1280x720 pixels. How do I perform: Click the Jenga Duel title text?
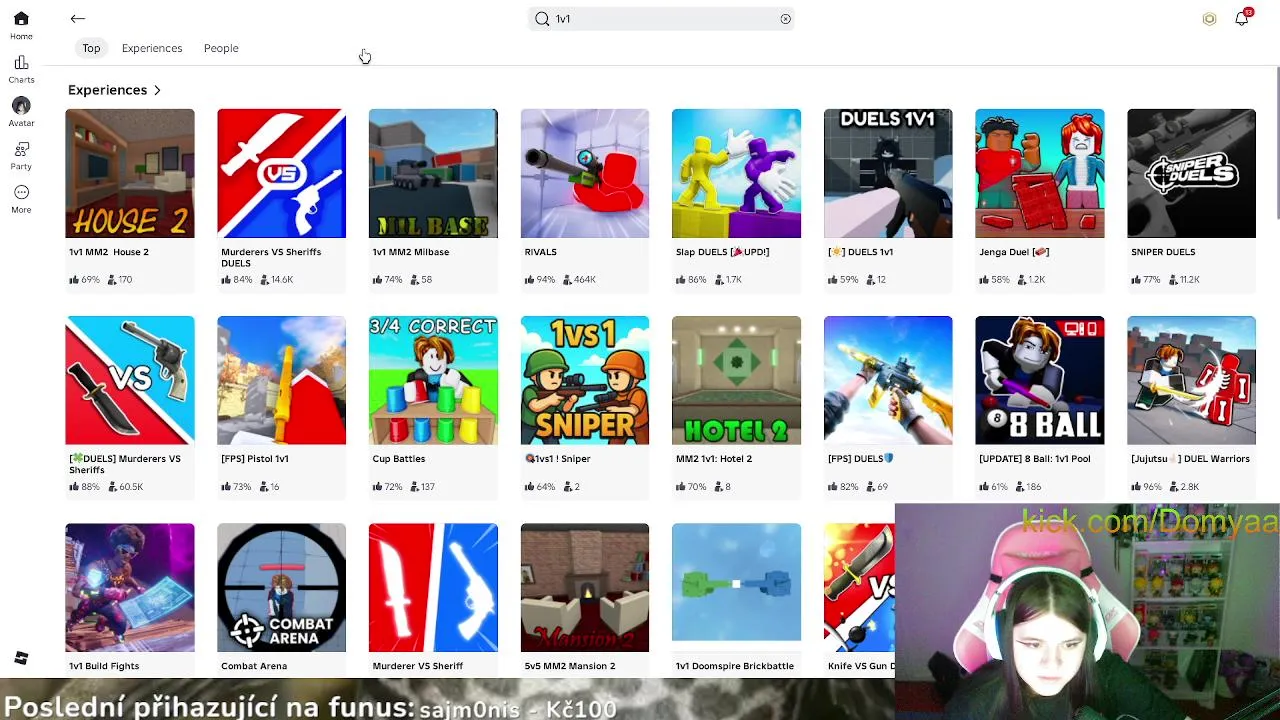coord(1014,252)
